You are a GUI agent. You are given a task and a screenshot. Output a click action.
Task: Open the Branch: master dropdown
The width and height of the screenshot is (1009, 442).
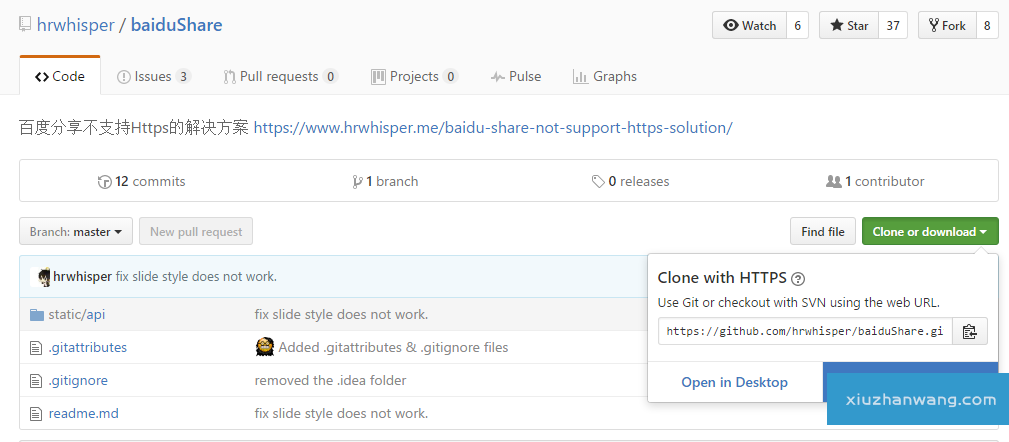point(76,232)
